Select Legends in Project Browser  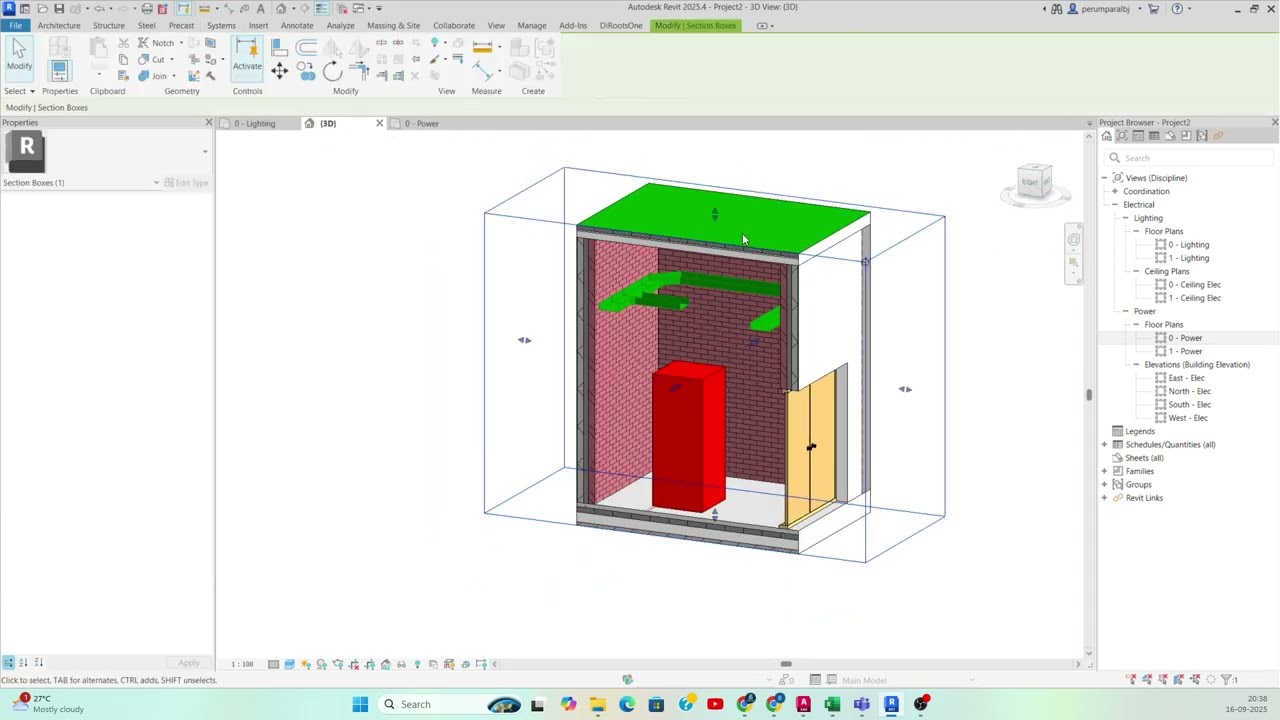click(x=1140, y=431)
